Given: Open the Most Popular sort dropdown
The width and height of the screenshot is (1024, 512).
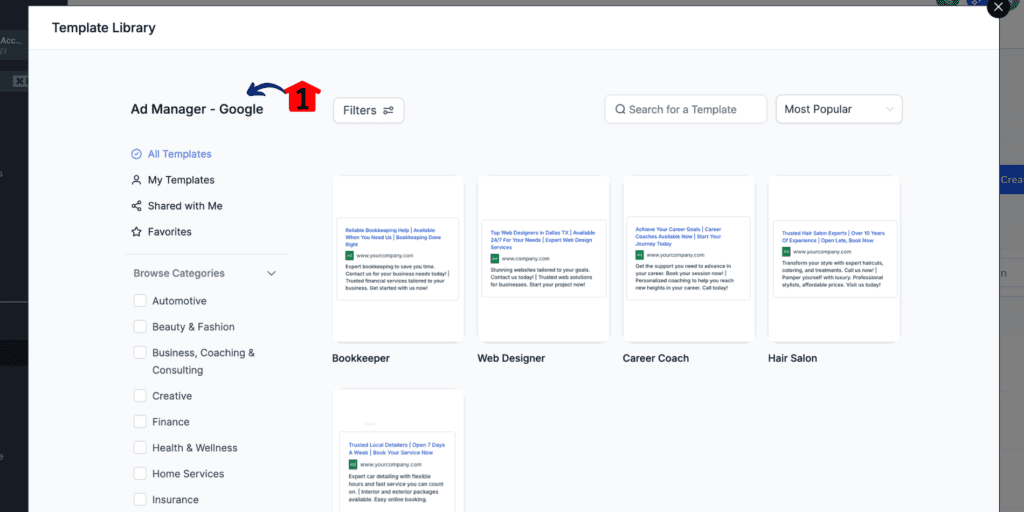Looking at the screenshot, I should click(x=839, y=109).
